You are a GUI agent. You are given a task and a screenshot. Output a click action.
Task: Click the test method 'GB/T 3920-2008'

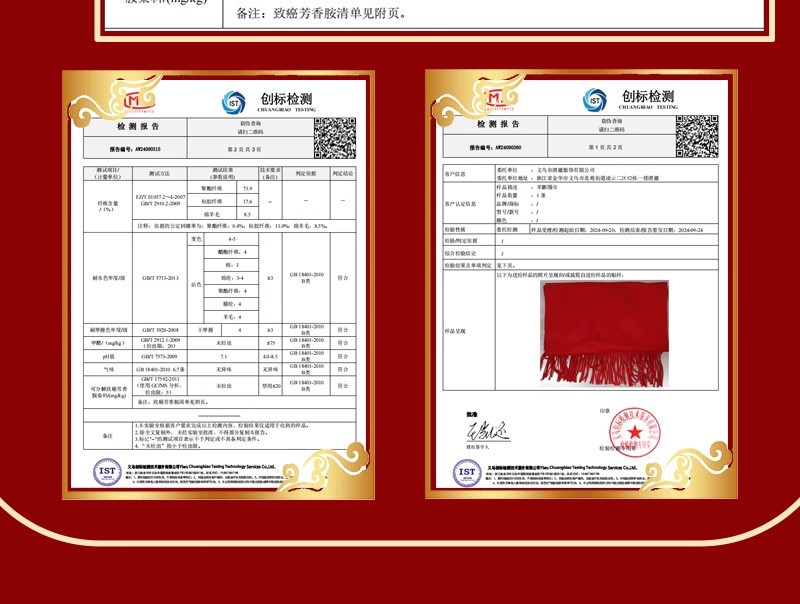coord(160,330)
